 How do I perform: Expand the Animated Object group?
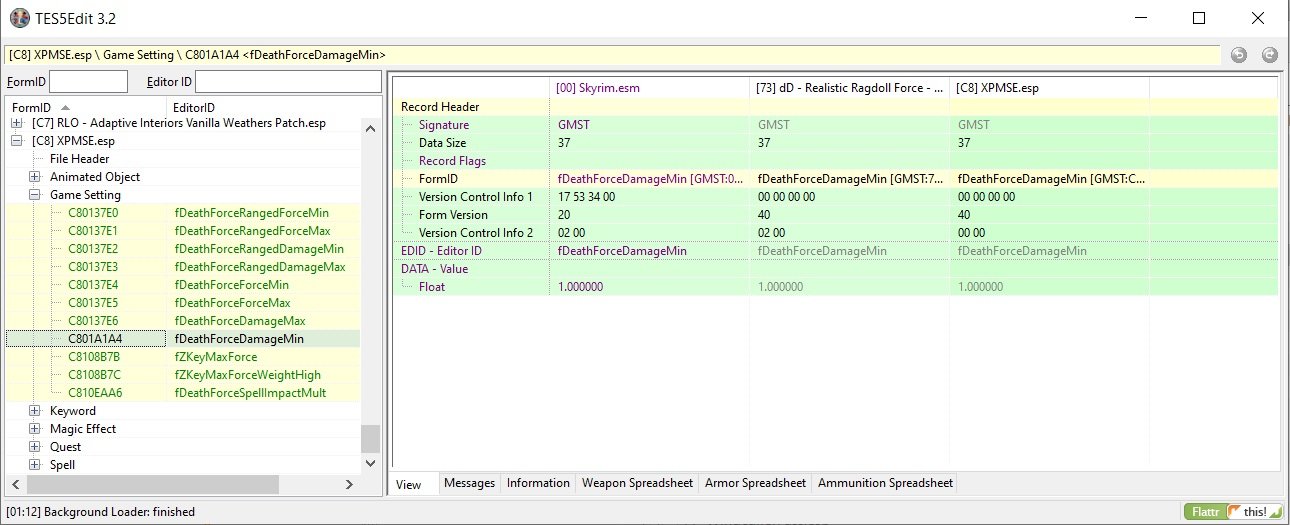click(x=34, y=177)
